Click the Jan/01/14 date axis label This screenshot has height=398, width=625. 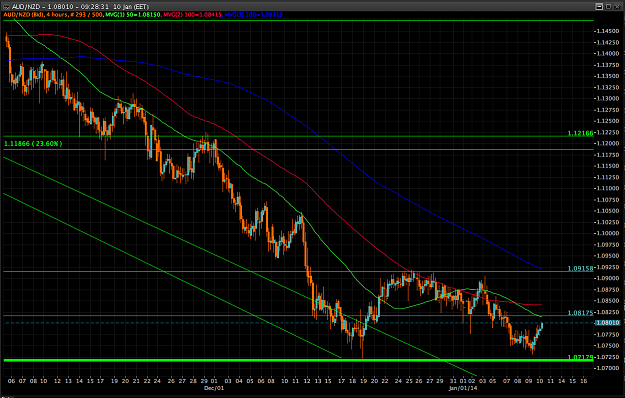click(463, 388)
